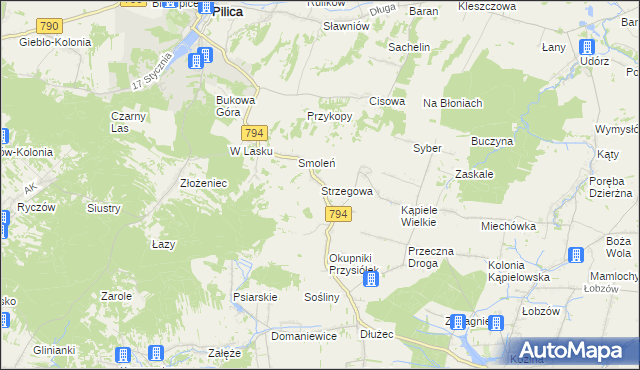Select the Kleszczowa label

487,6
